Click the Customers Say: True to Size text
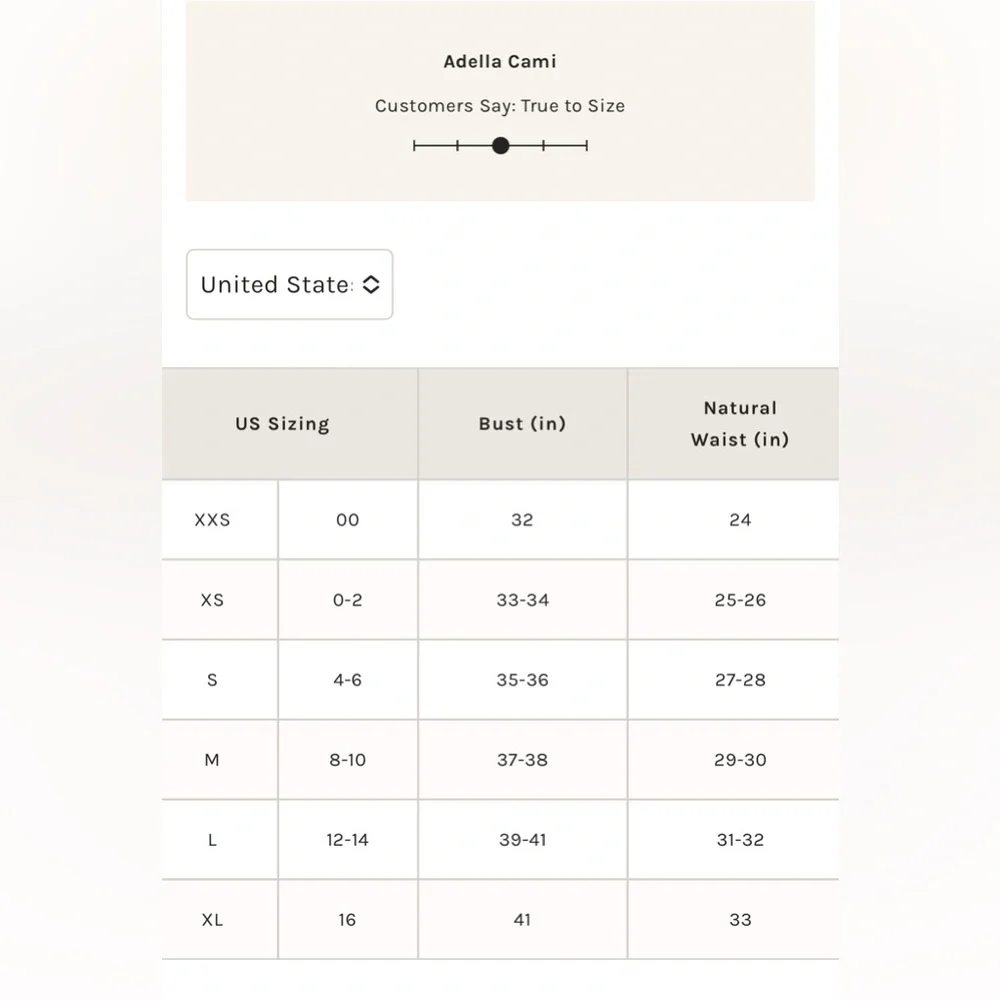 click(x=500, y=106)
